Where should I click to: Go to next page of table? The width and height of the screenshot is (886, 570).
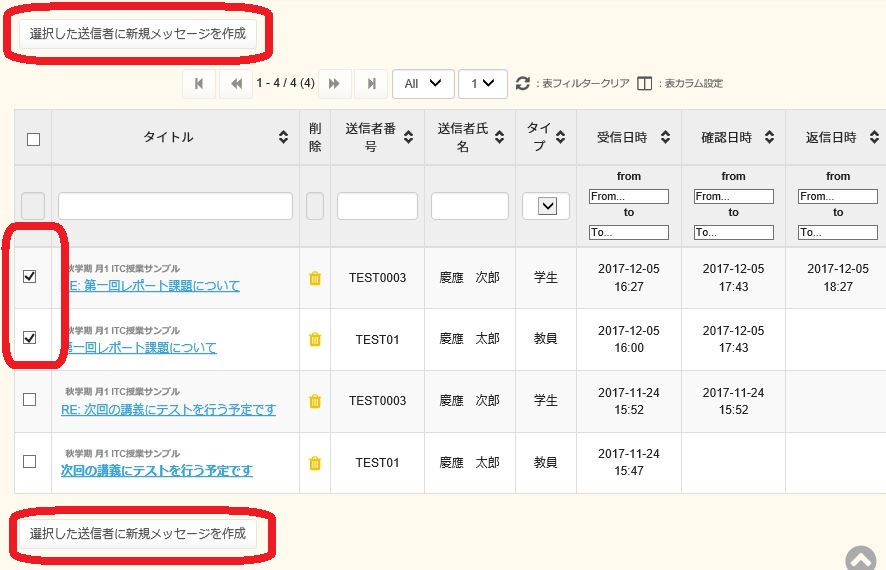(x=334, y=84)
